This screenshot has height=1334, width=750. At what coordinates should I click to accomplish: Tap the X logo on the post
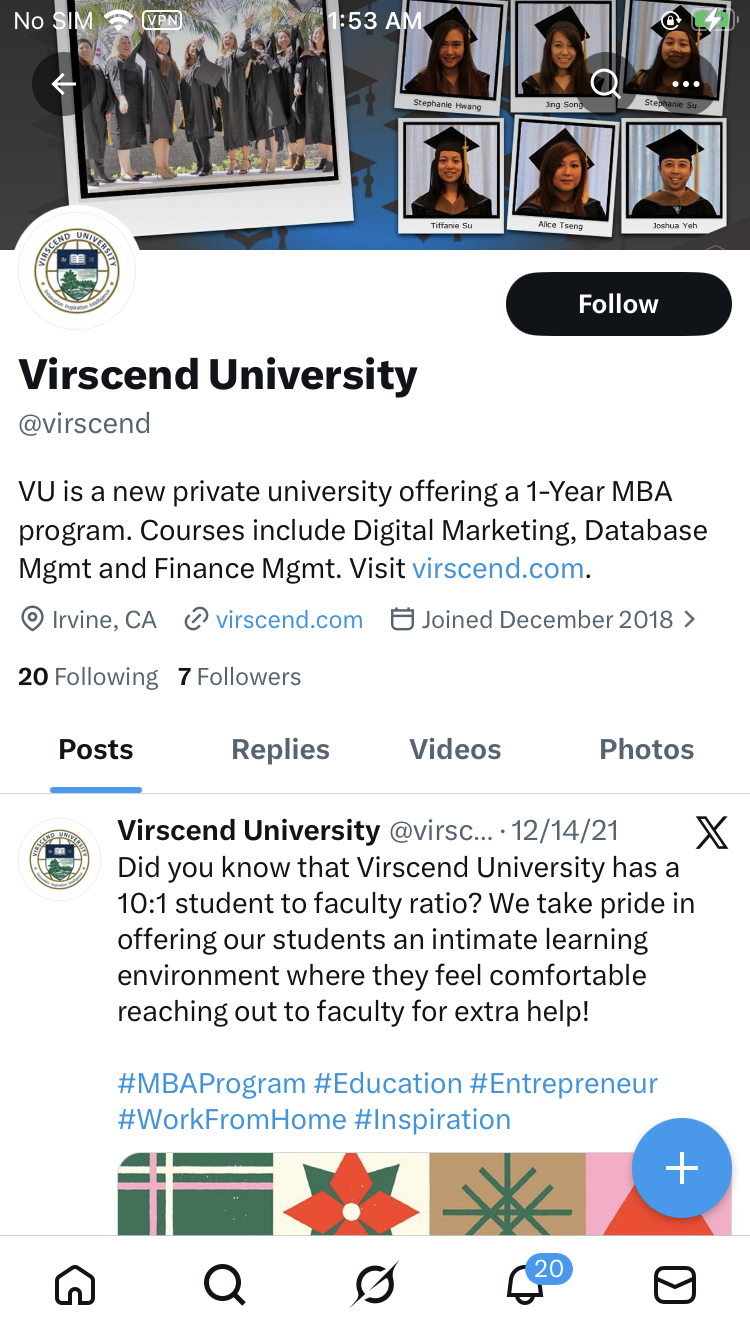[711, 831]
